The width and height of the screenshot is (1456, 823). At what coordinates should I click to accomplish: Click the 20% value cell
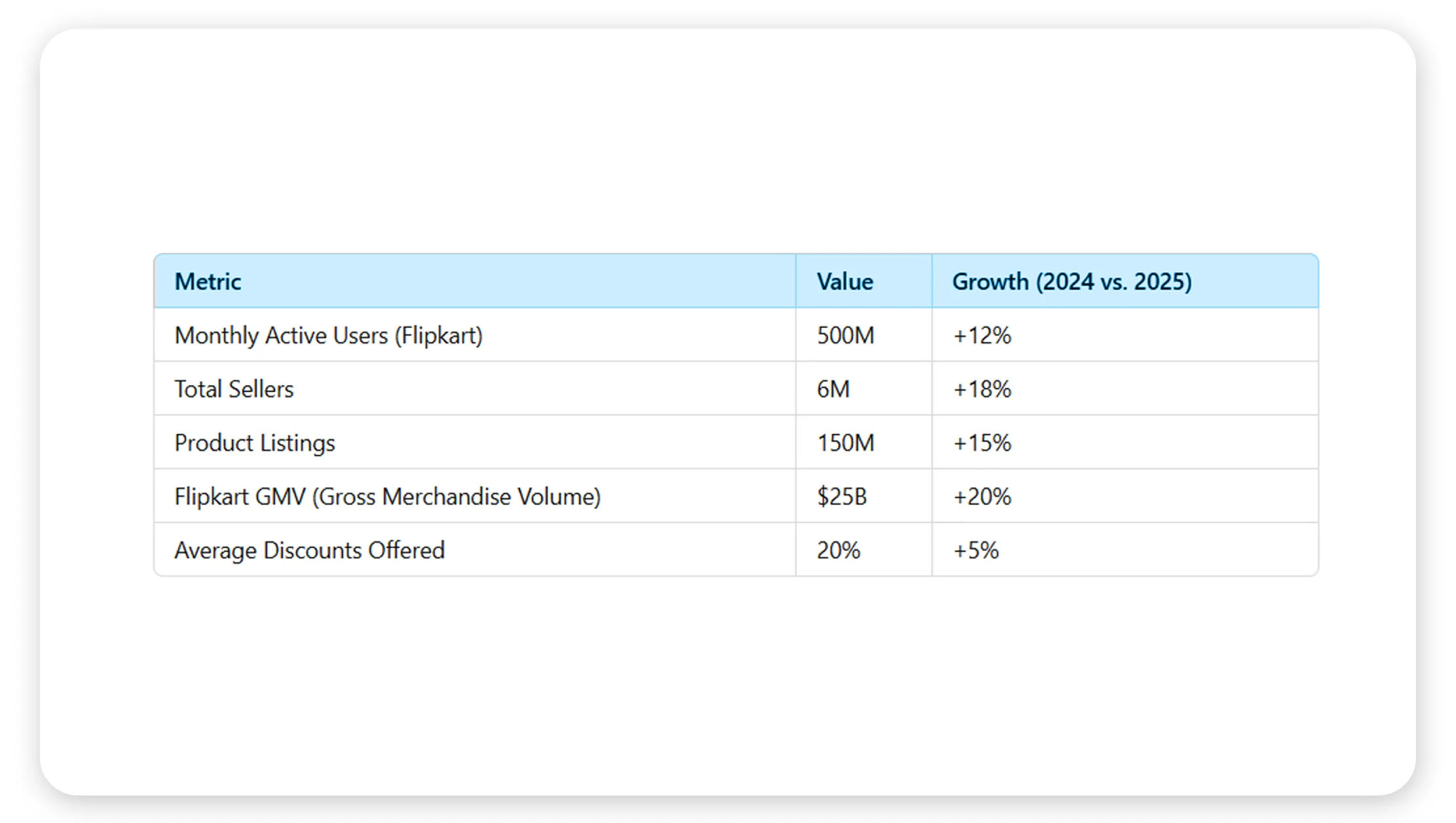[864, 549]
